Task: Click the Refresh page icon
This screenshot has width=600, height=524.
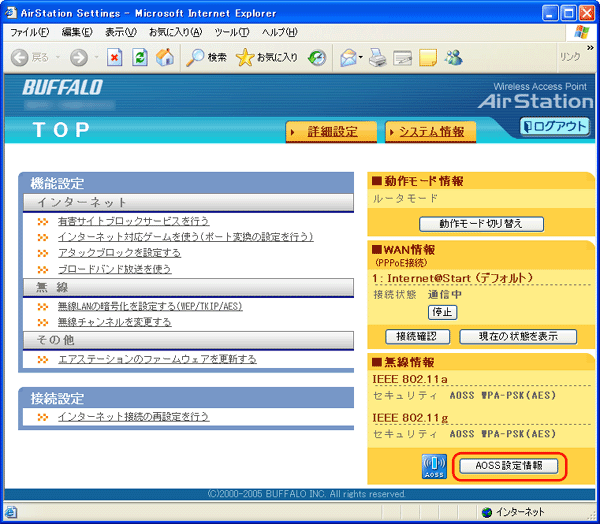Action: pyautogui.click(x=140, y=58)
